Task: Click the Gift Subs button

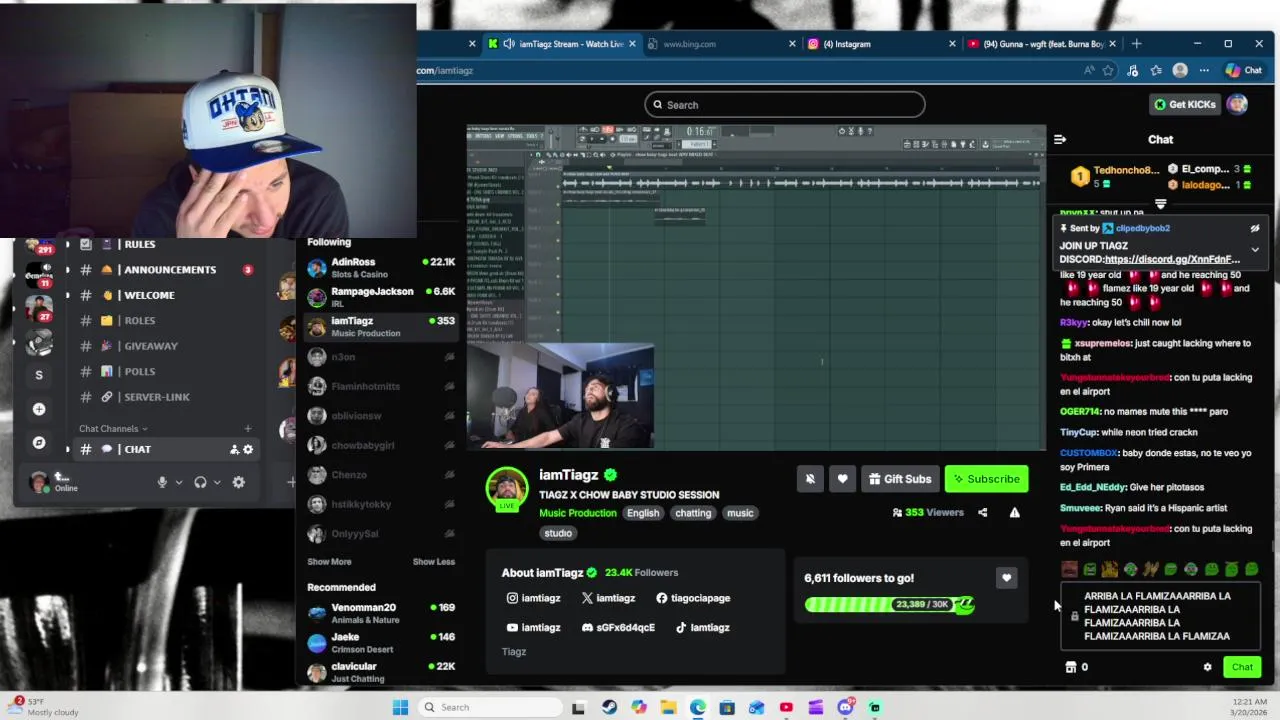Action: point(898,479)
